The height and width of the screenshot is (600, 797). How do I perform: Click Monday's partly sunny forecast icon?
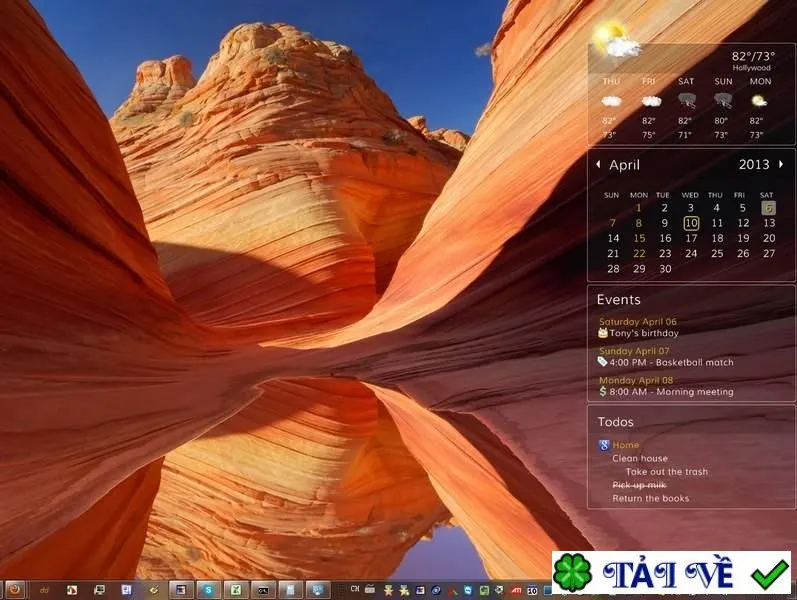pyautogui.click(x=759, y=101)
